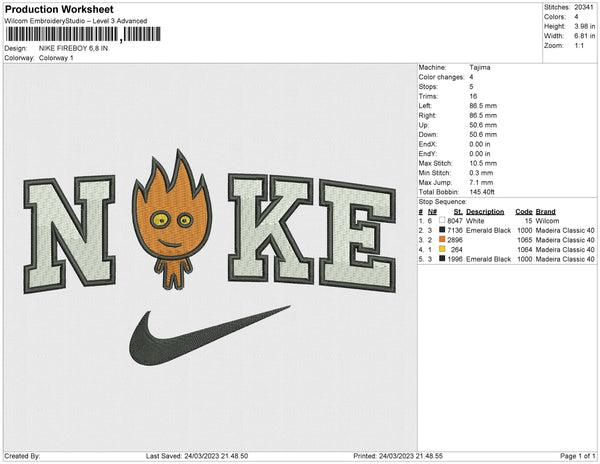Click the height value 3.98 in
This screenshot has height=464, width=600.
(x=584, y=26)
